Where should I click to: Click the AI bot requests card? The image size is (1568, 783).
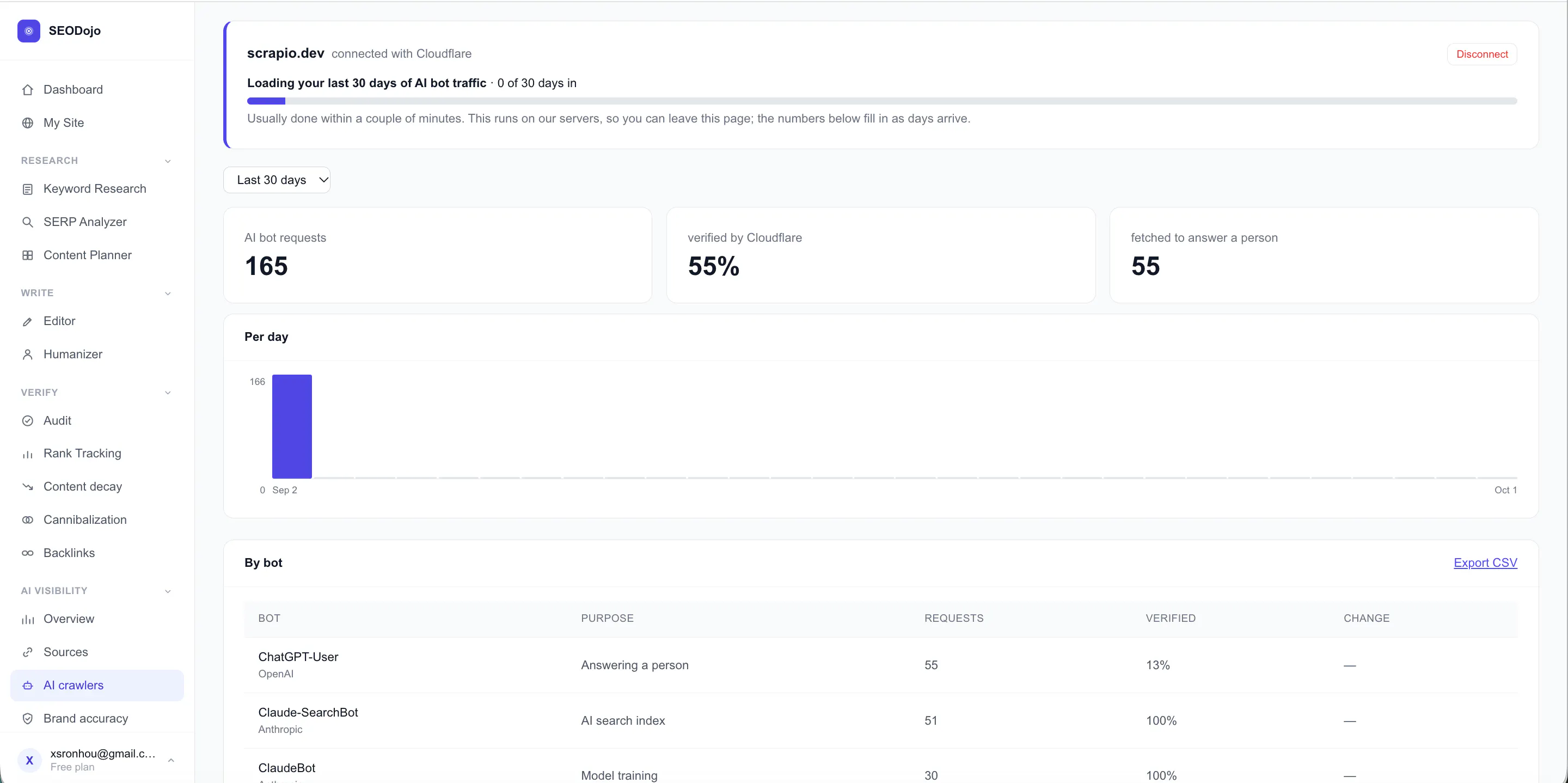(x=438, y=255)
